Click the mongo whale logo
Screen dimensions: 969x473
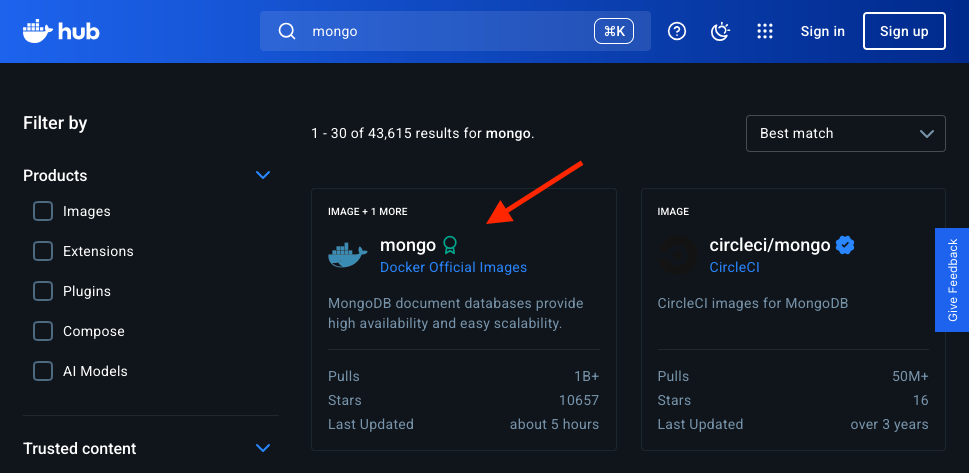click(348, 255)
